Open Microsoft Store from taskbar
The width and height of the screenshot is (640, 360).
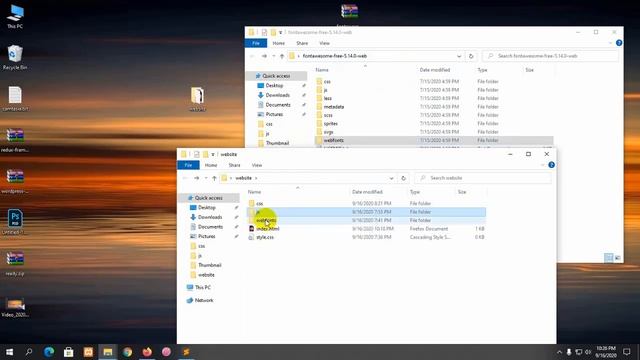coord(68,352)
